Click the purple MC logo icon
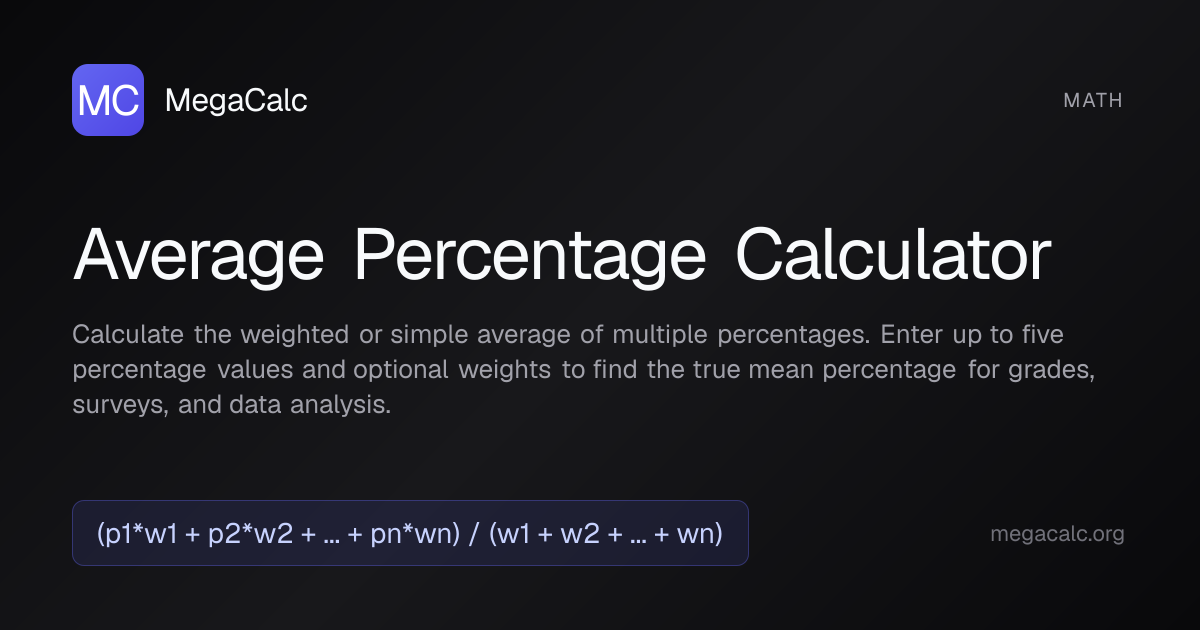The image size is (1200, 630). (x=108, y=100)
